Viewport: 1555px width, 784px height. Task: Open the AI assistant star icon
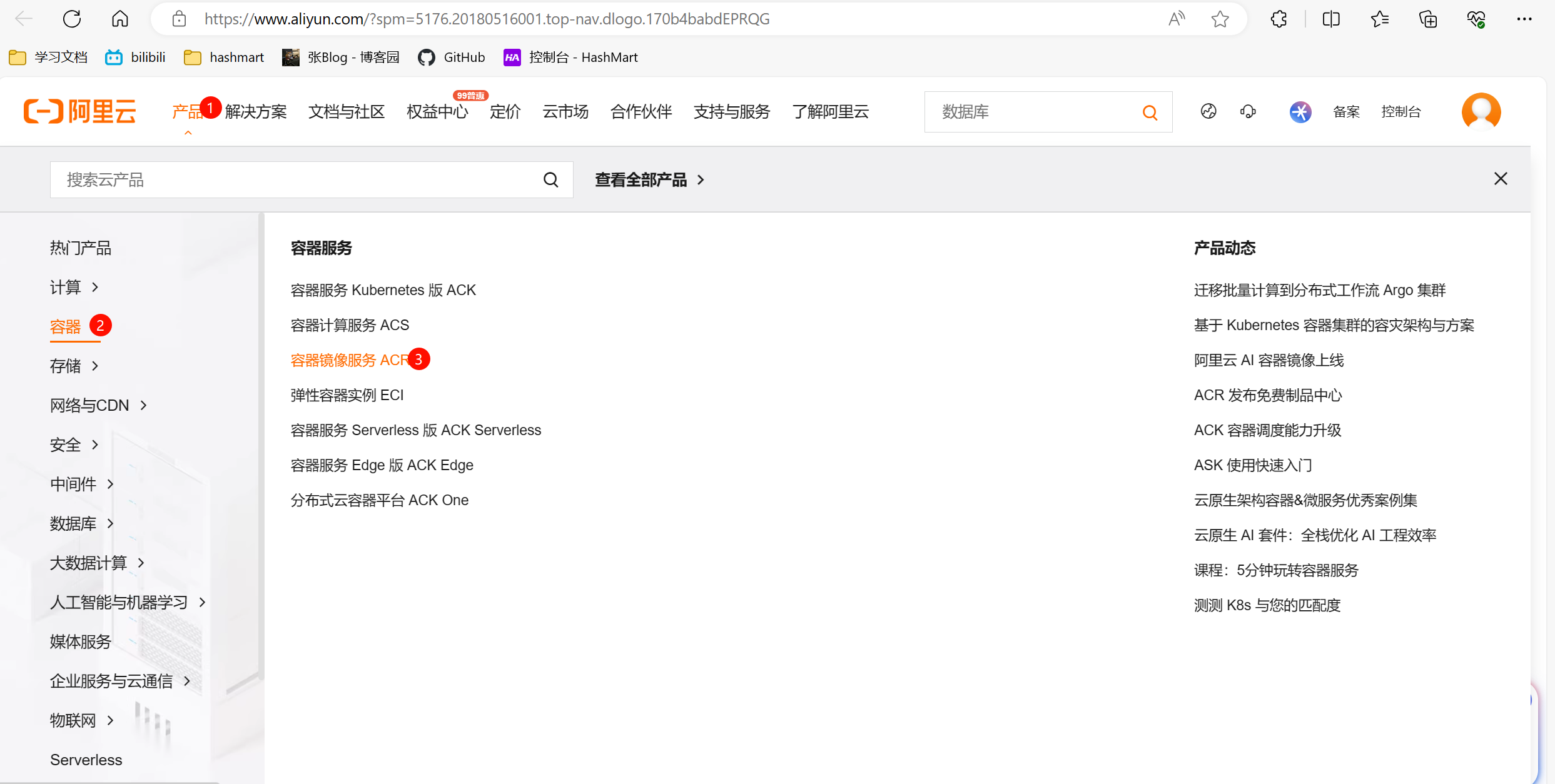coord(1300,112)
